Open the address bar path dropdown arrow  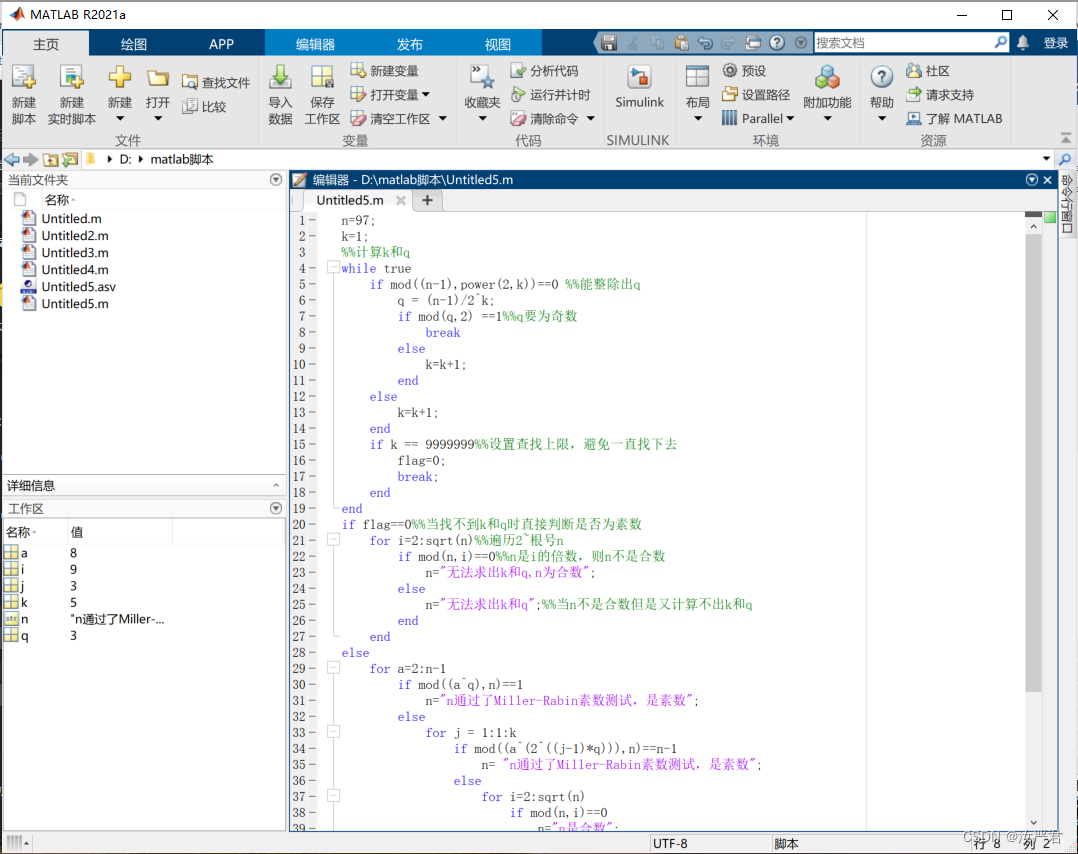(1046, 159)
